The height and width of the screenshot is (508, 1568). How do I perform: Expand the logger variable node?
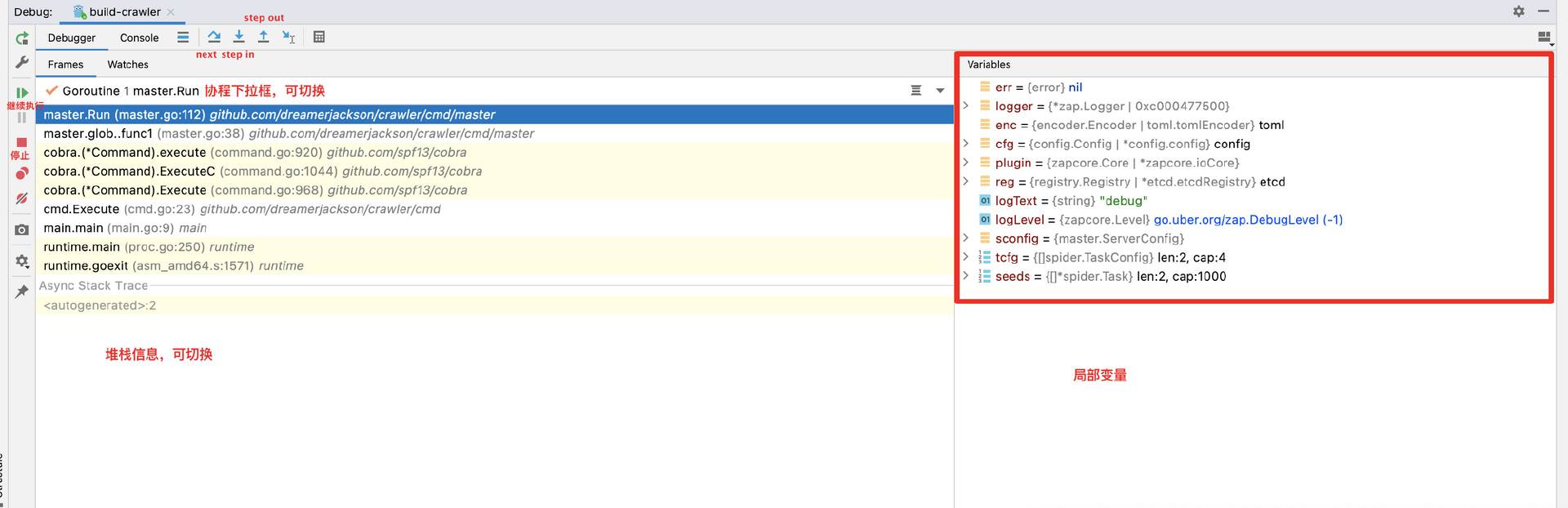point(966,106)
